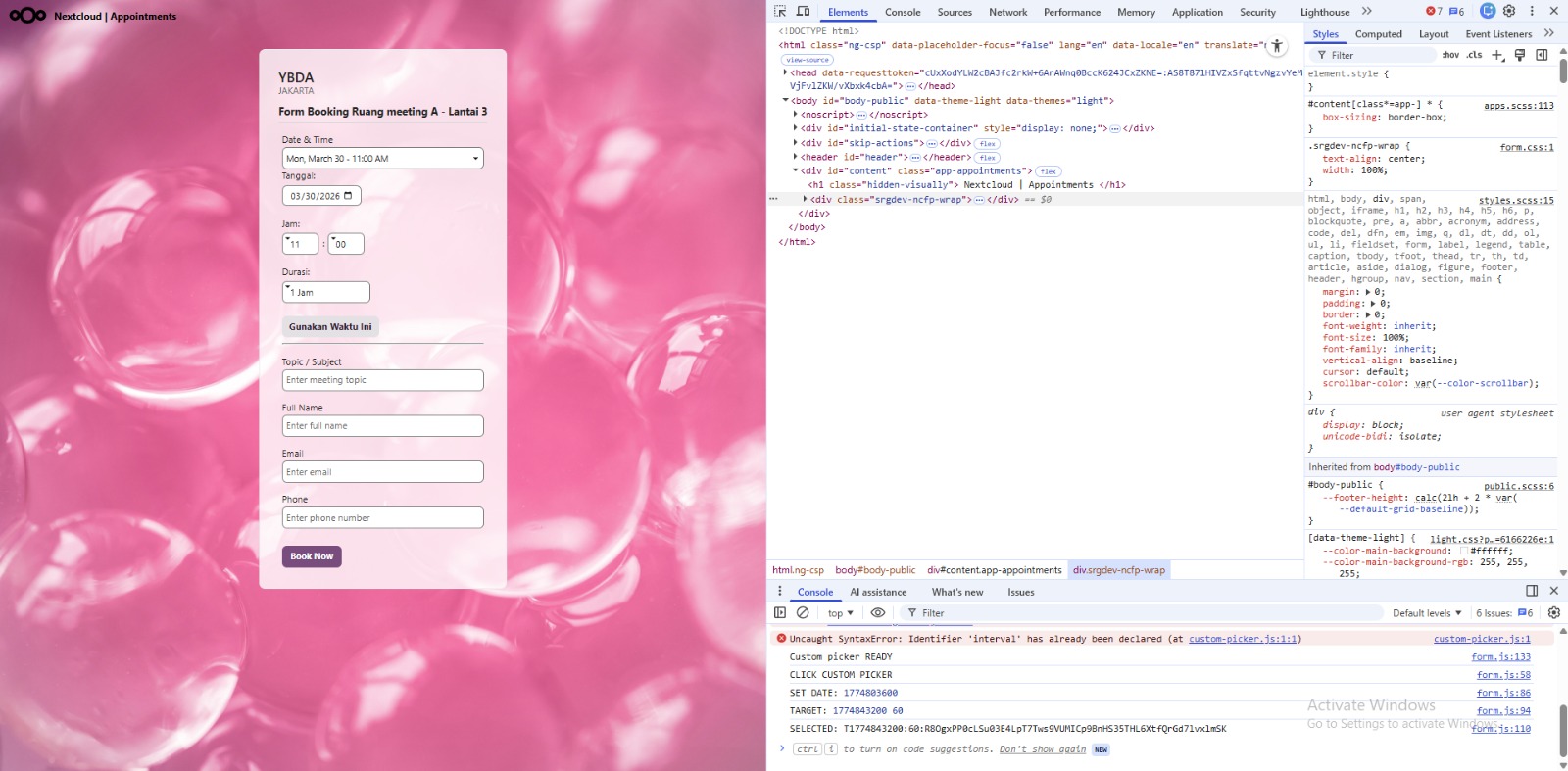Viewport: 1568px width, 771px height.
Task: Click the Full Name input field
Action: [382, 426]
